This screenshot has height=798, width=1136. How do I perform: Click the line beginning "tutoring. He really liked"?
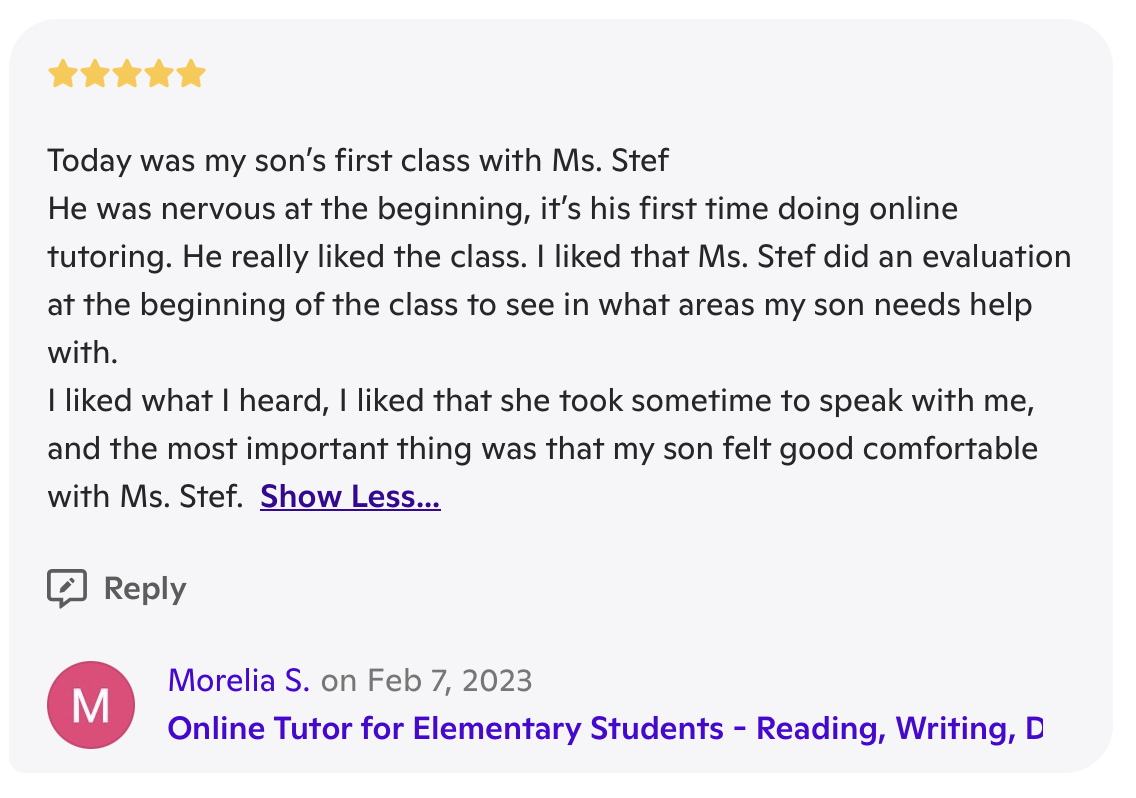[559, 257]
